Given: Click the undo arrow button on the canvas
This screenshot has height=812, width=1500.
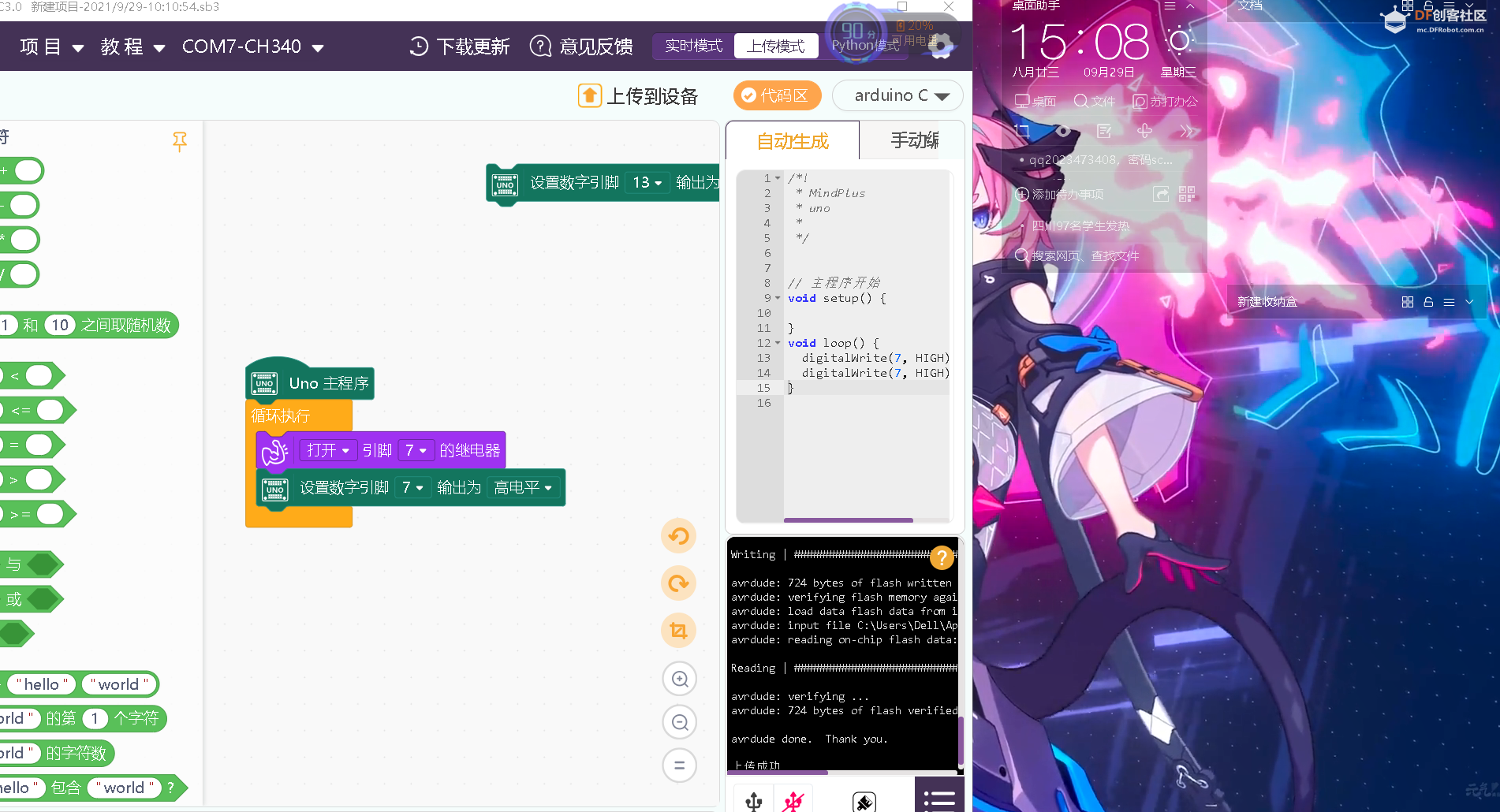Looking at the screenshot, I should 678,536.
